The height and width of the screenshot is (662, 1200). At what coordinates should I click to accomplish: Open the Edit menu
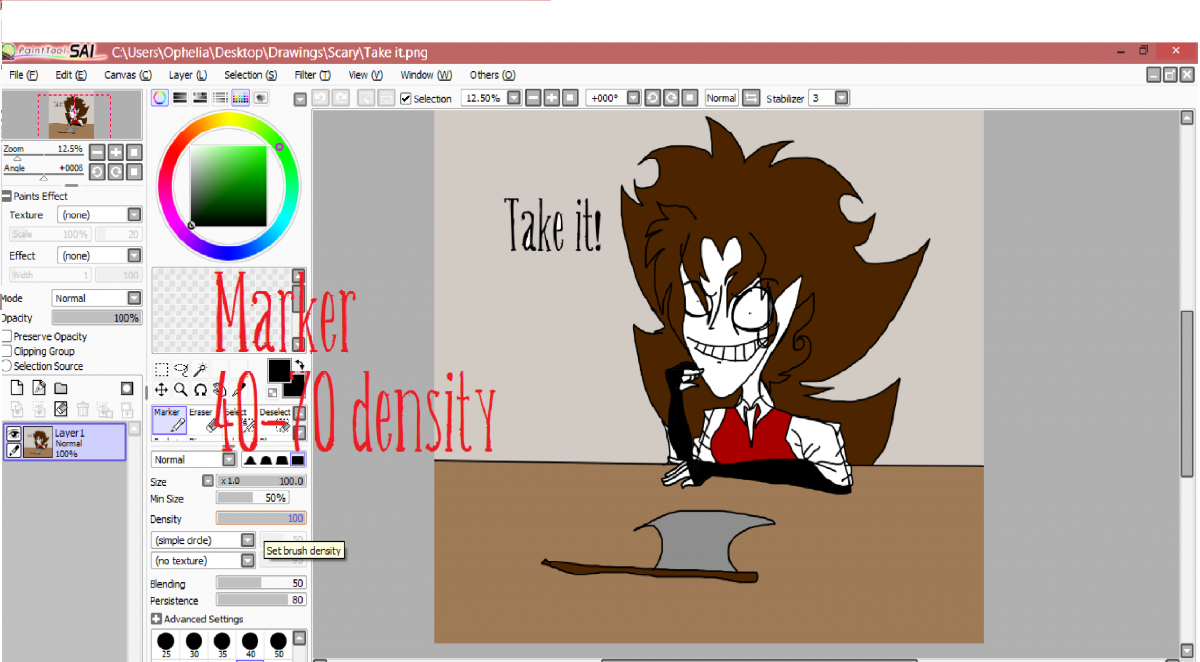(x=71, y=75)
